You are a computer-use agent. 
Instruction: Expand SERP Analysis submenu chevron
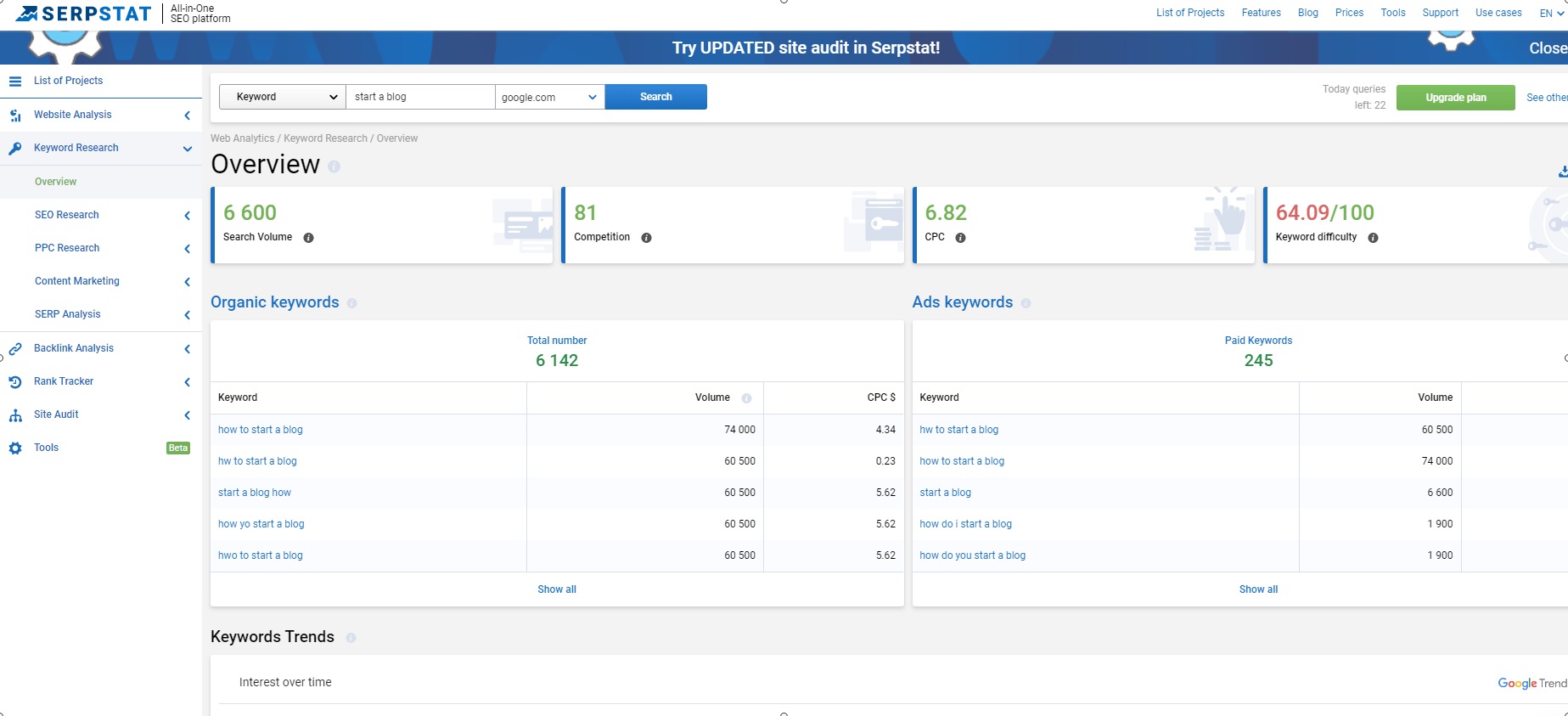[x=188, y=315]
